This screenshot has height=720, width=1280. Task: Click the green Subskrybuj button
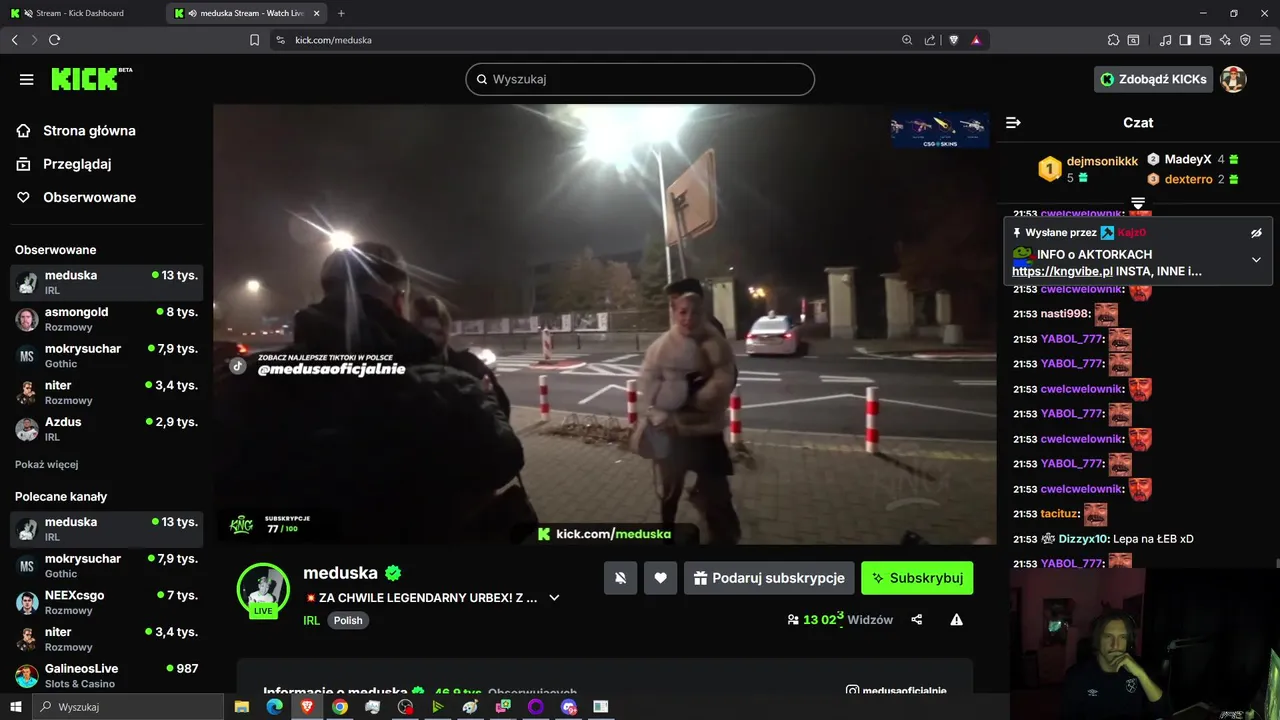(x=917, y=578)
